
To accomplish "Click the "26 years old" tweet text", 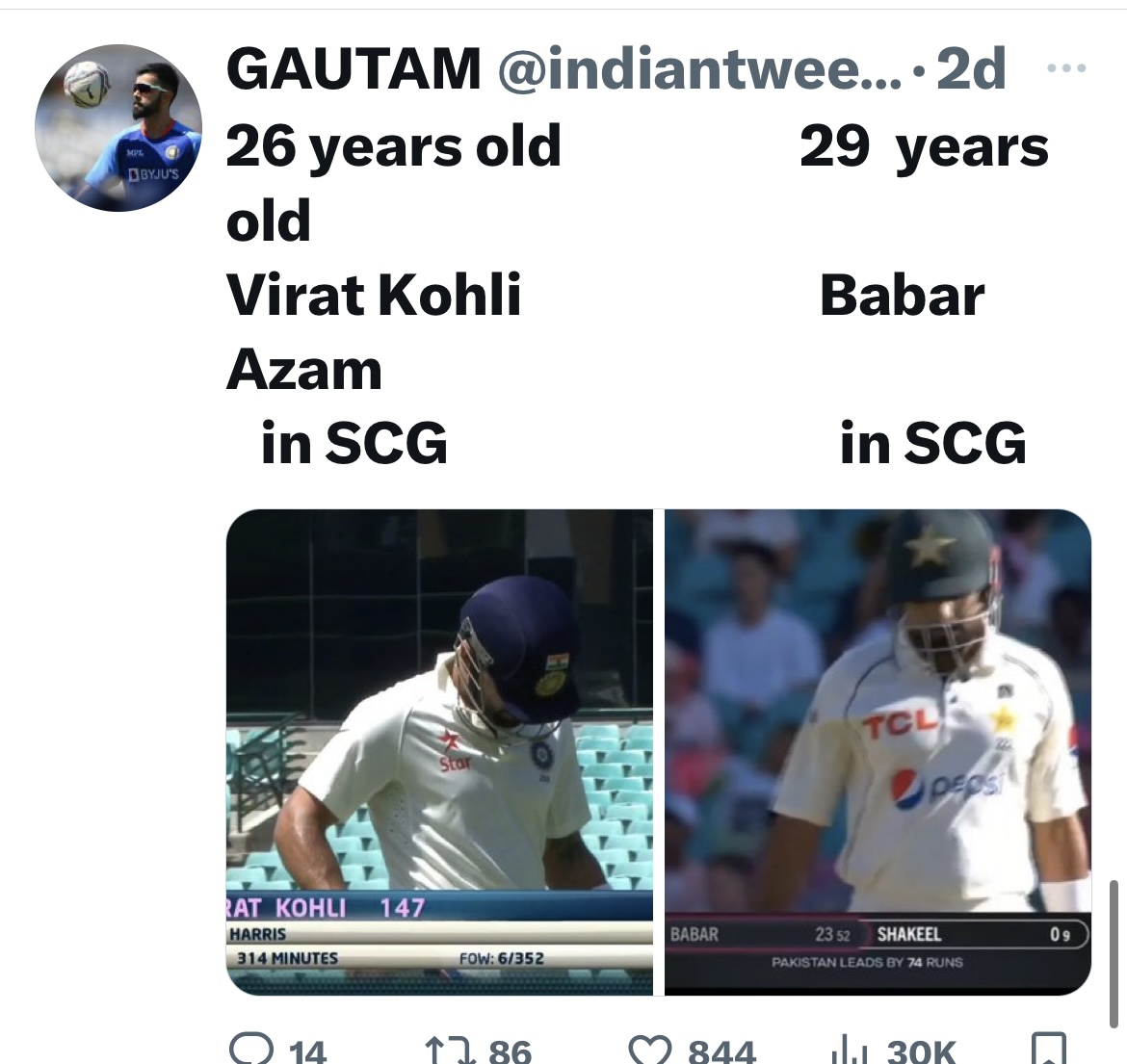I will (393, 146).
